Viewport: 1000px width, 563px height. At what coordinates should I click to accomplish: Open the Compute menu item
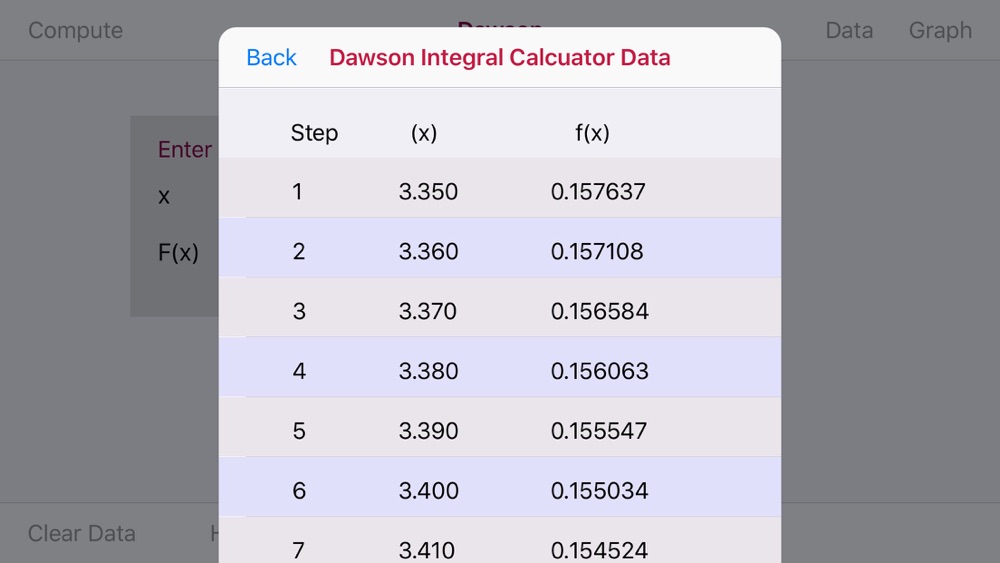pyautogui.click(x=75, y=30)
